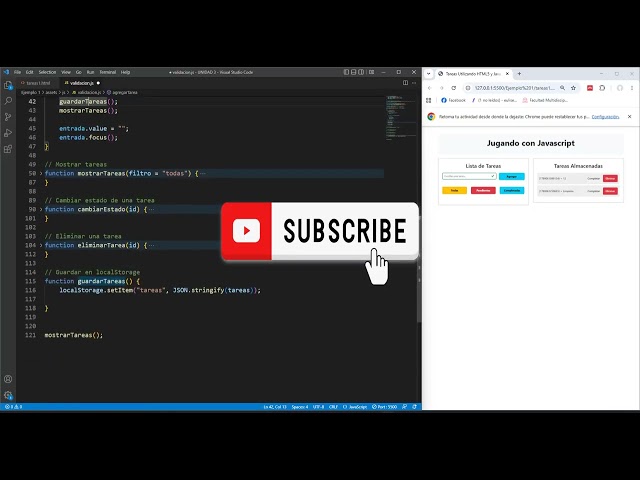This screenshot has height=480, width=640.
Task: Click the zoom magnifier icon in address bar
Action: point(562,88)
